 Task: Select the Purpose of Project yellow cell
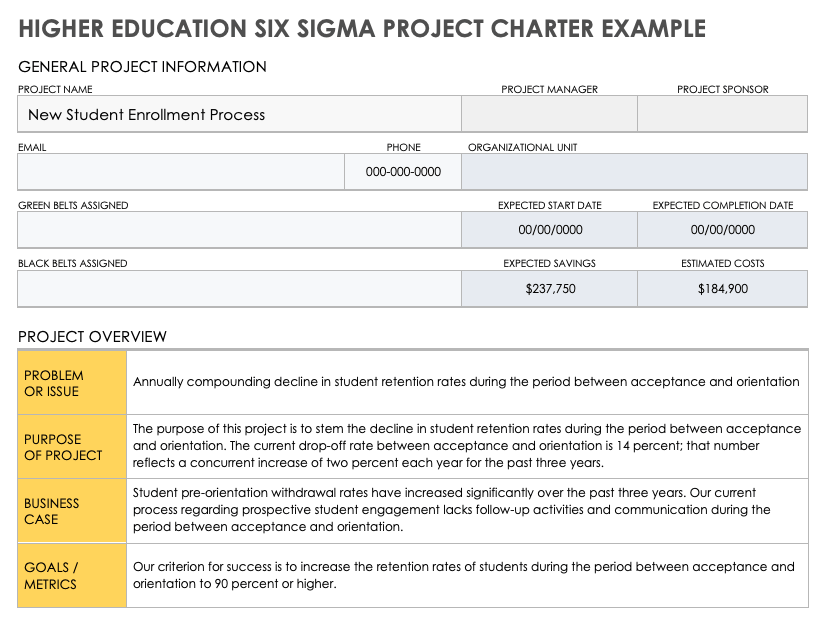pyautogui.click(x=72, y=447)
